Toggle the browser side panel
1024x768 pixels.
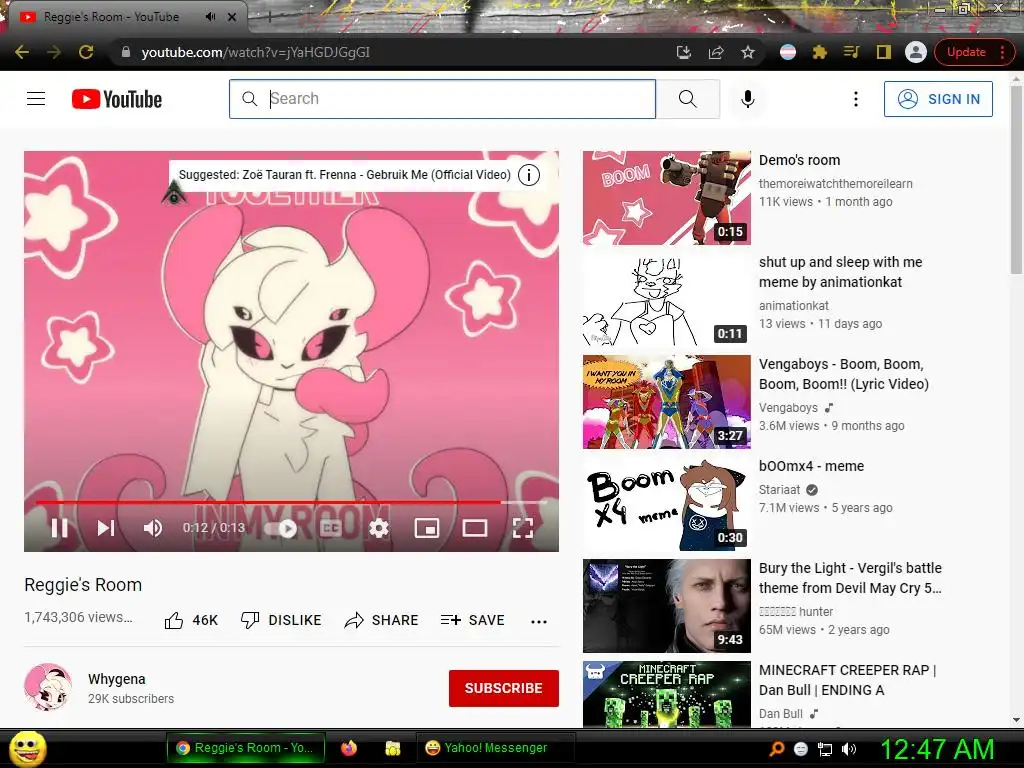(884, 52)
